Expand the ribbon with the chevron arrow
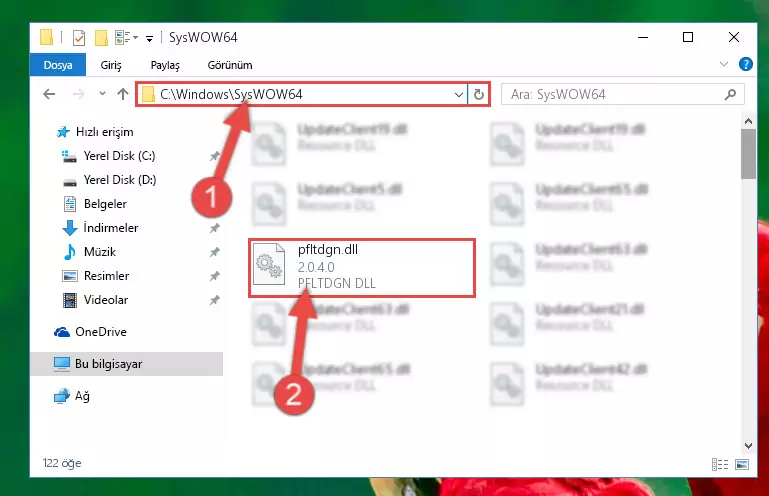The width and height of the screenshot is (769, 496). click(723, 64)
